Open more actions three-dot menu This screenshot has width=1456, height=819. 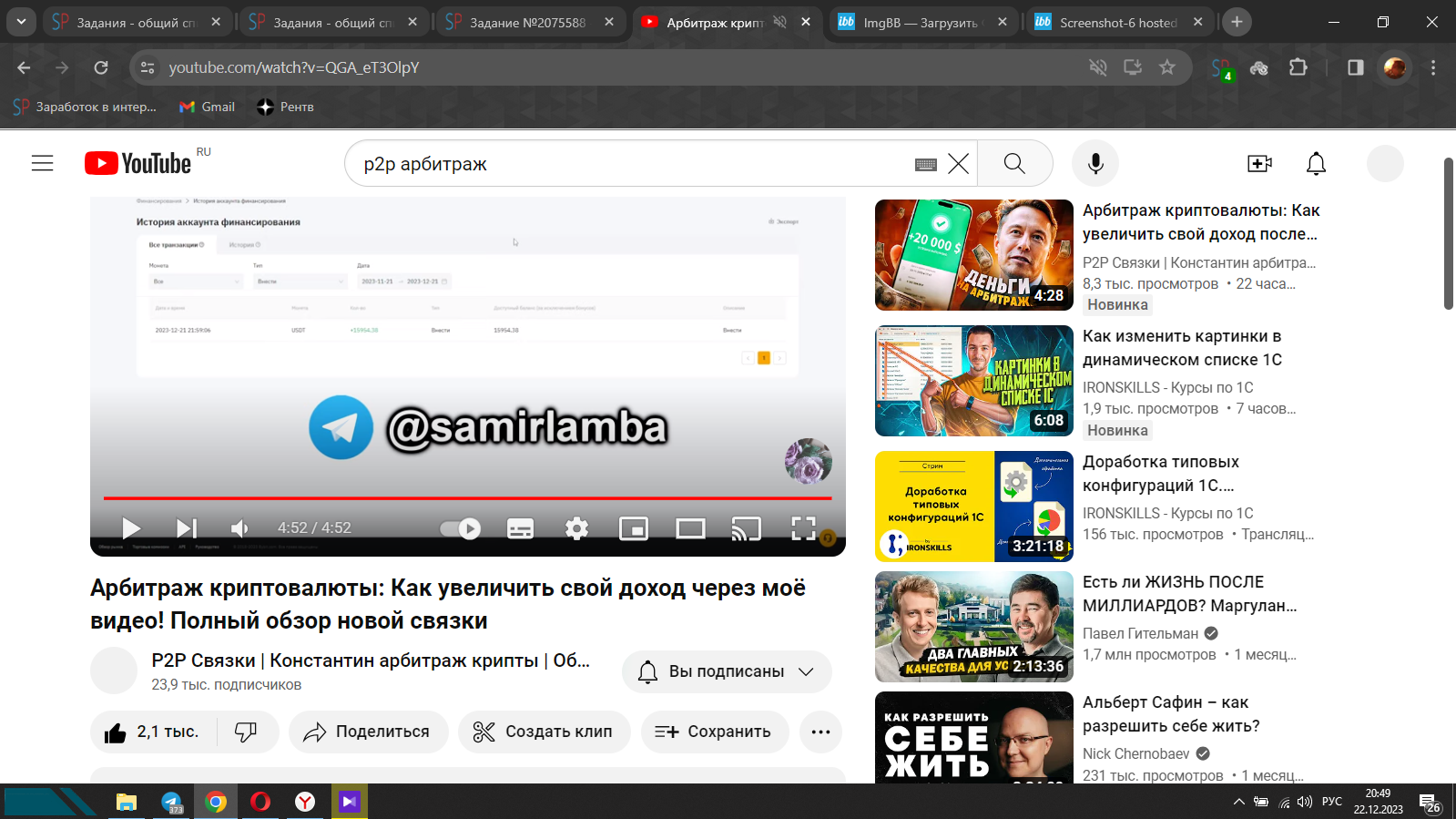(x=820, y=732)
